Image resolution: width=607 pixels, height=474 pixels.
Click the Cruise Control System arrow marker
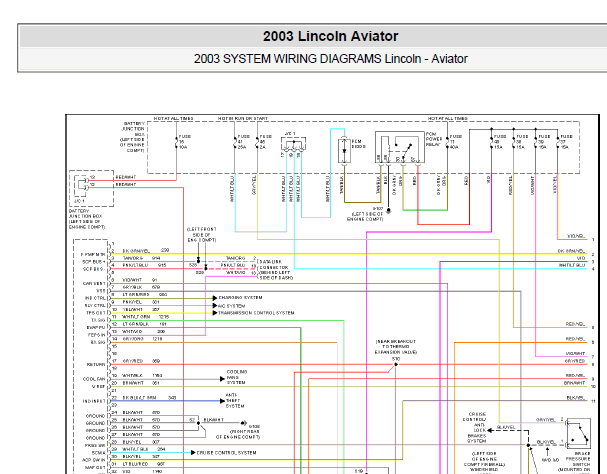(193, 453)
